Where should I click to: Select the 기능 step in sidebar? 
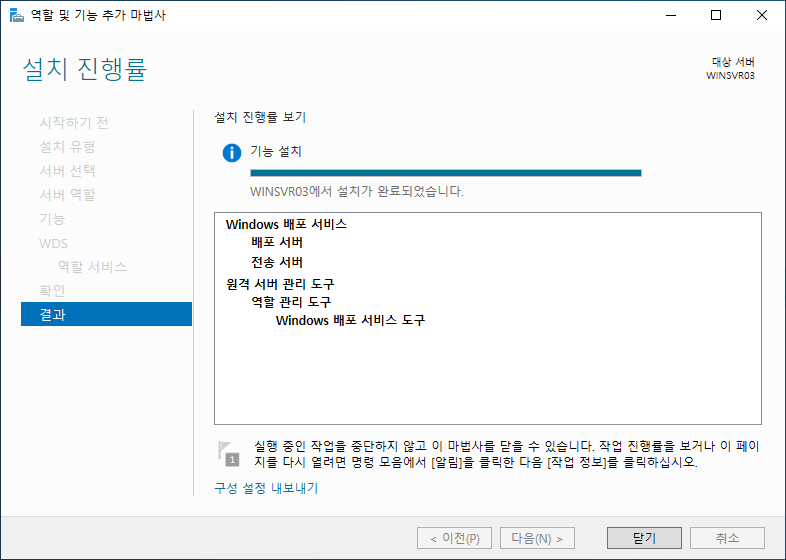[52, 219]
